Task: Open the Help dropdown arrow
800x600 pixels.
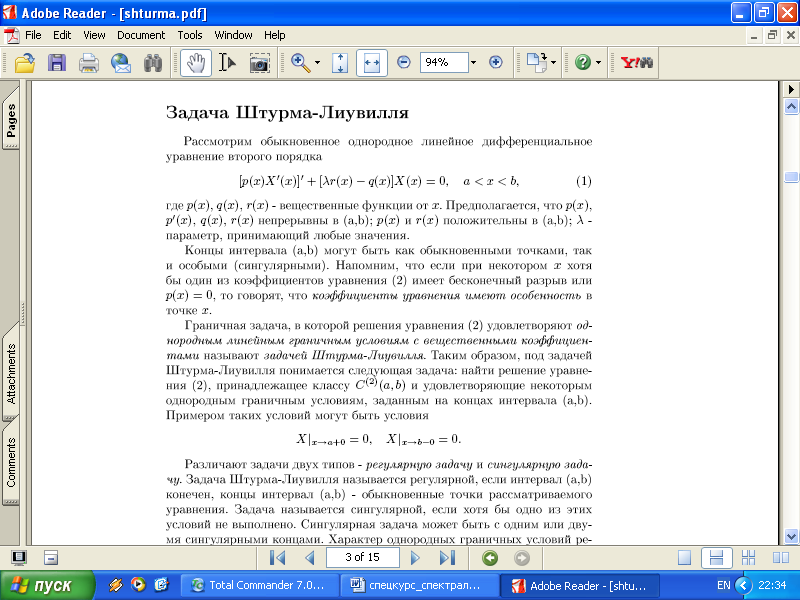Action: pos(598,63)
